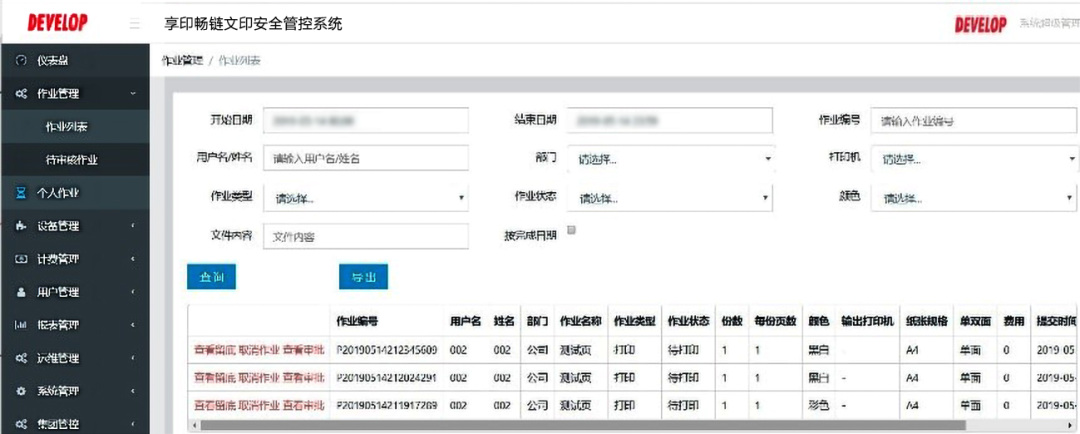Select 作业列表 in the sidebar submenu

coord(67,127)
